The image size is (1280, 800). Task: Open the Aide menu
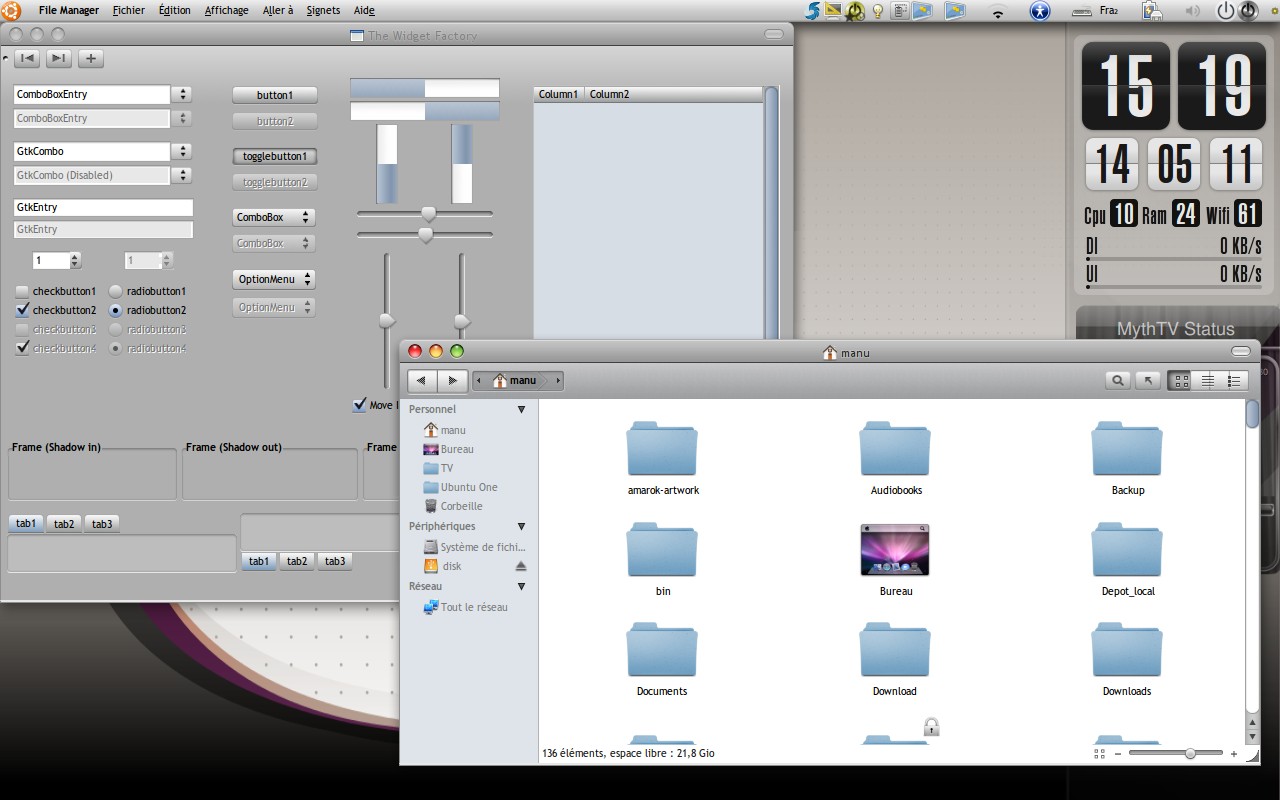coord(364,10)
